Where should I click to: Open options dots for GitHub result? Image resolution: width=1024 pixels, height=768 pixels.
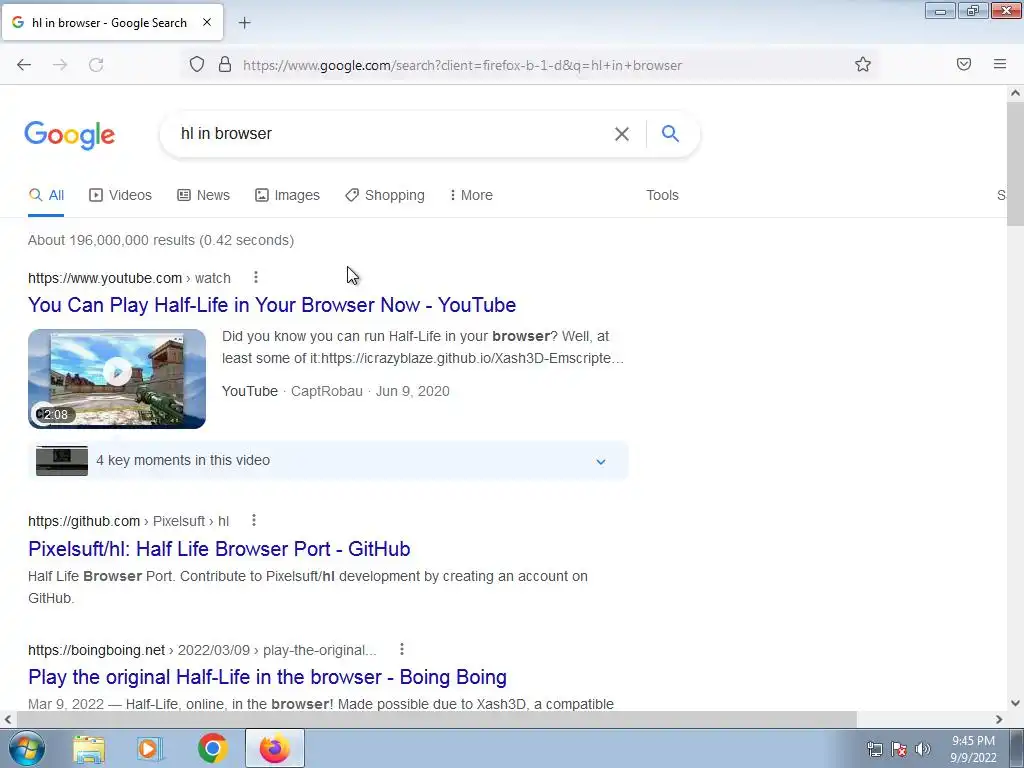pyautogui.click(x=254, y=520)
